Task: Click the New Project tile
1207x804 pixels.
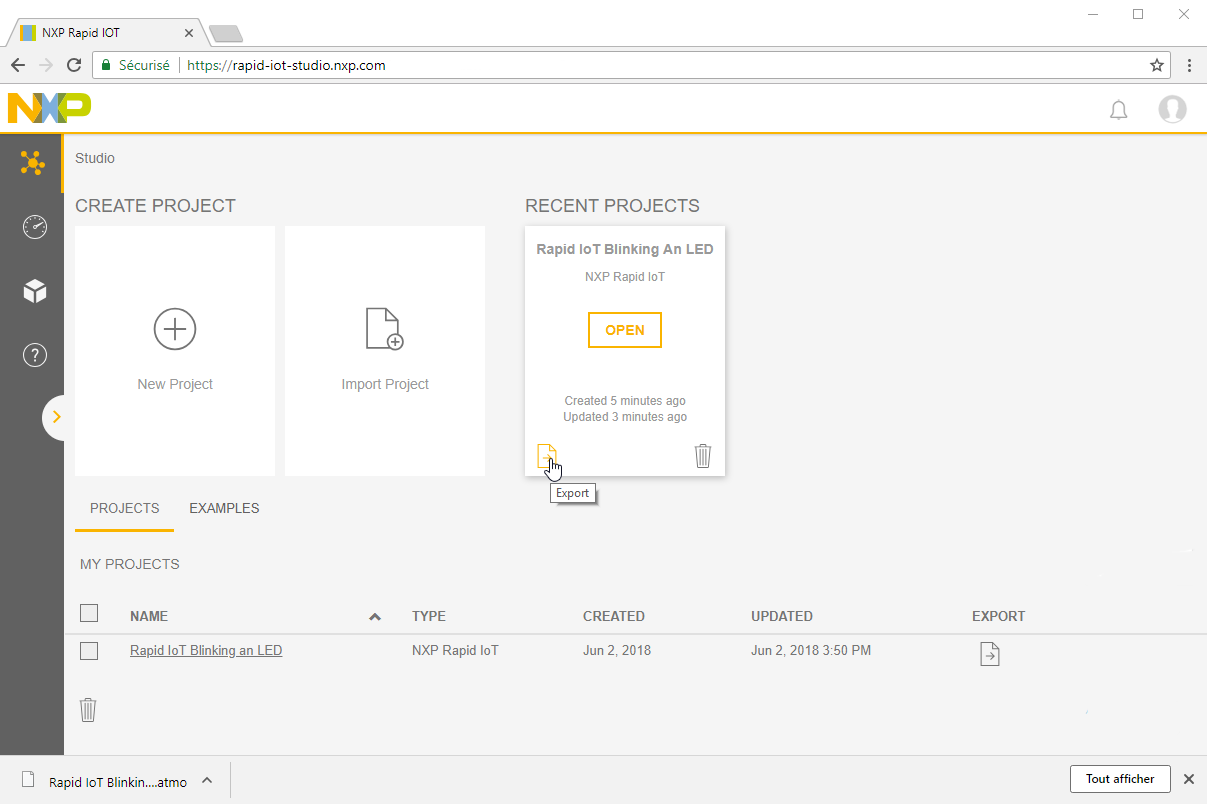Action: (x=175, y=351)
